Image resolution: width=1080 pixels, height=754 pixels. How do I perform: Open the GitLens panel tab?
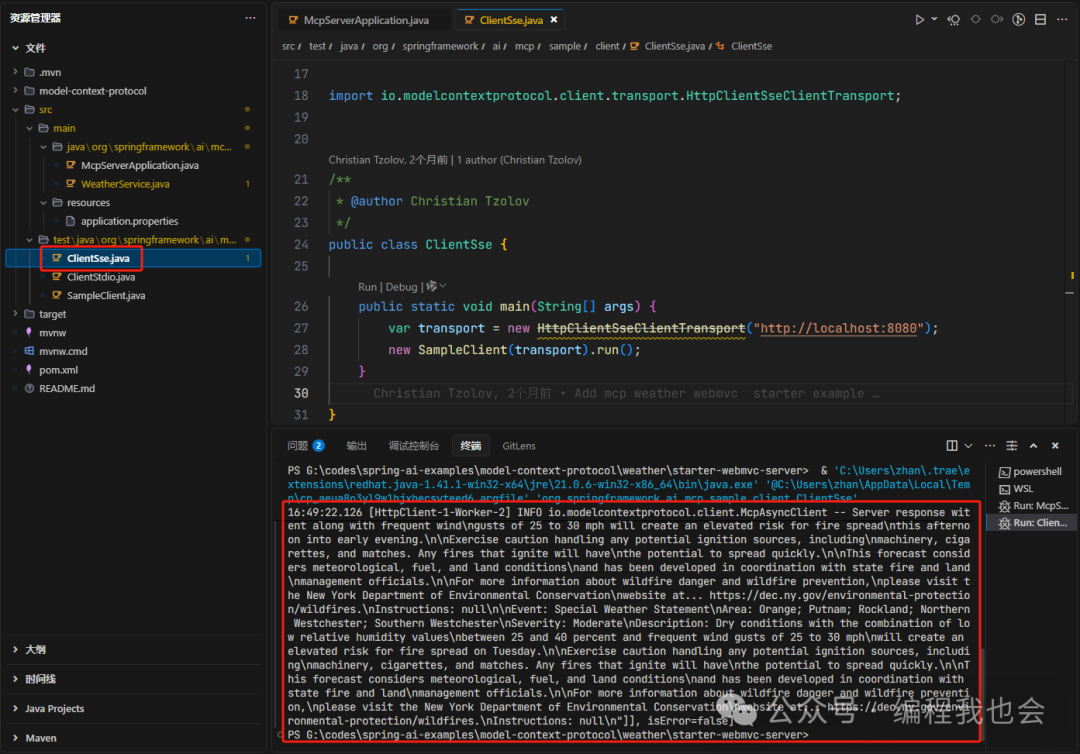[519, 446]
